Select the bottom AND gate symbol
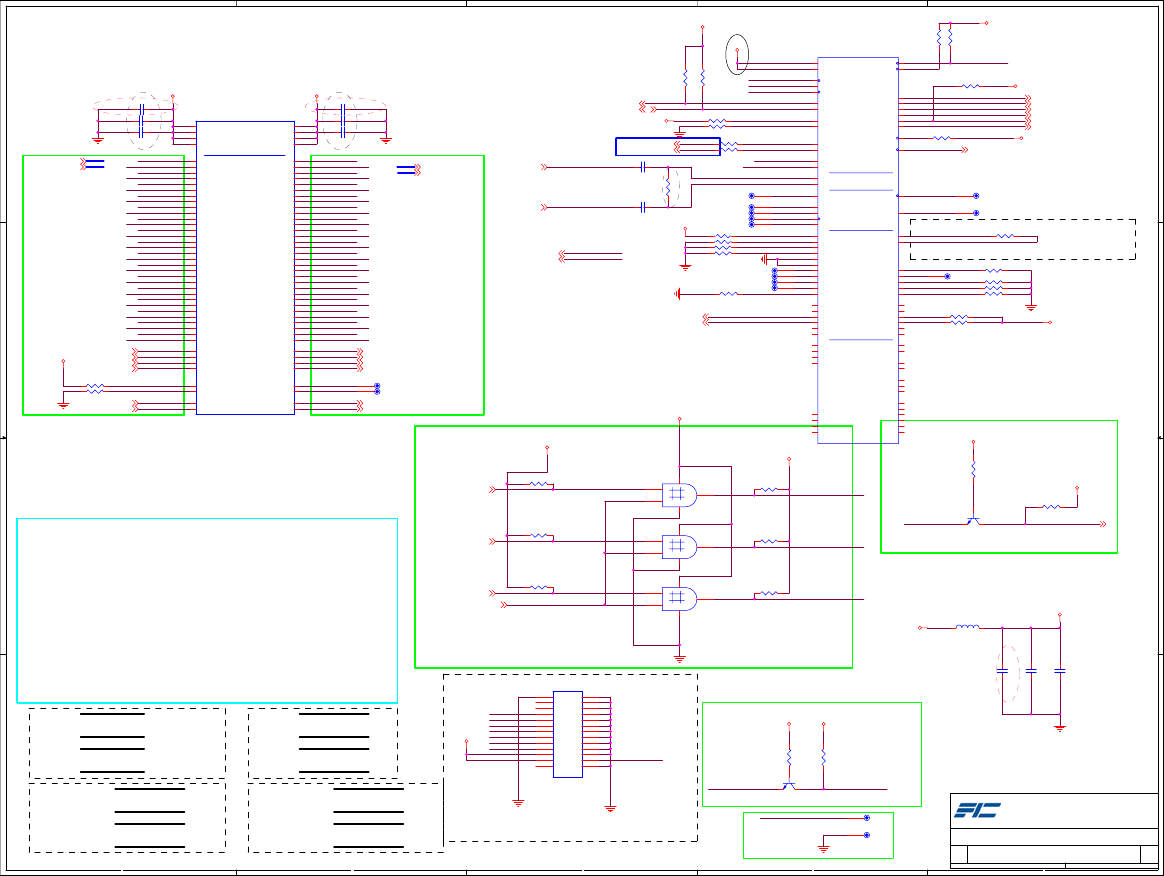This screenshot has height=876, width=1164. 679,599
